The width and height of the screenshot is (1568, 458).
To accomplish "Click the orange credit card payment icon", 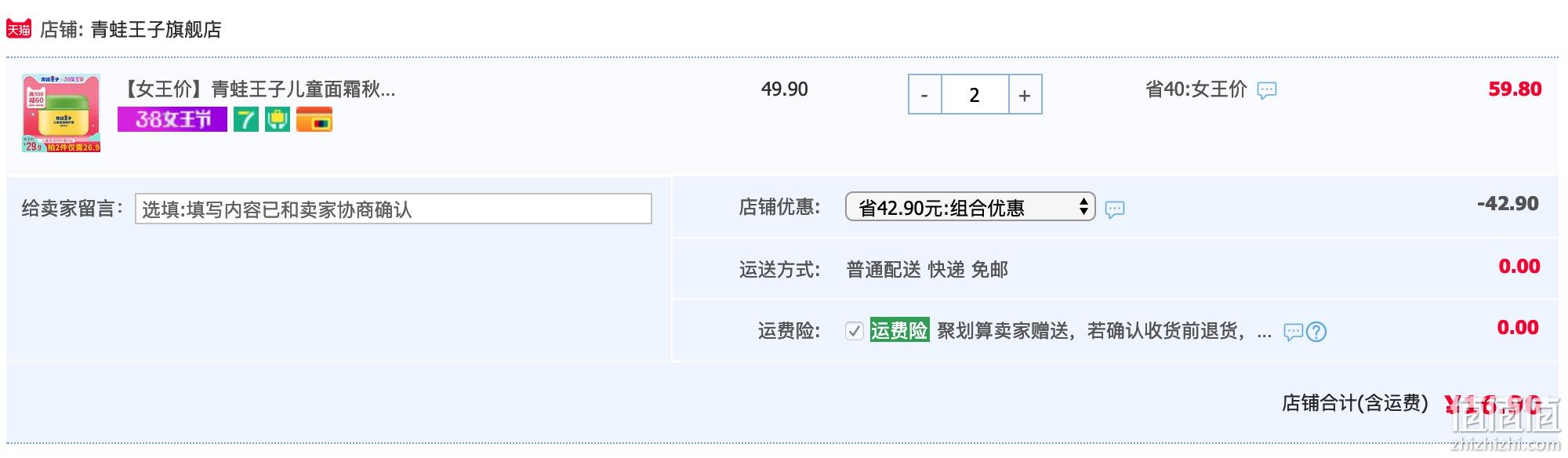I will pyautogui.click(x=314, y=119).
